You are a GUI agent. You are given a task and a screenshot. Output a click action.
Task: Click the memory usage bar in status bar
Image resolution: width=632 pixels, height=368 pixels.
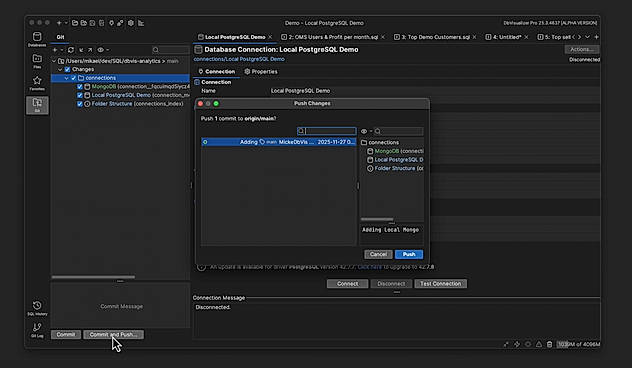point(578,344)
